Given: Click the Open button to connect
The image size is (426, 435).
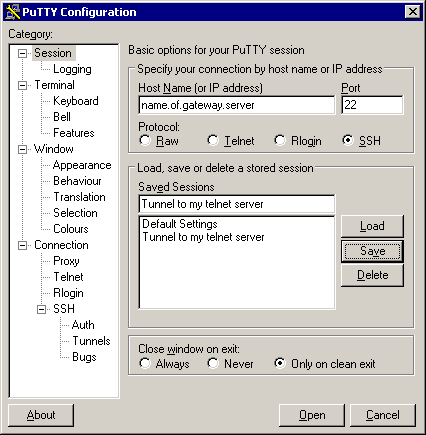Looking at the screenshot, I should 312,415.
